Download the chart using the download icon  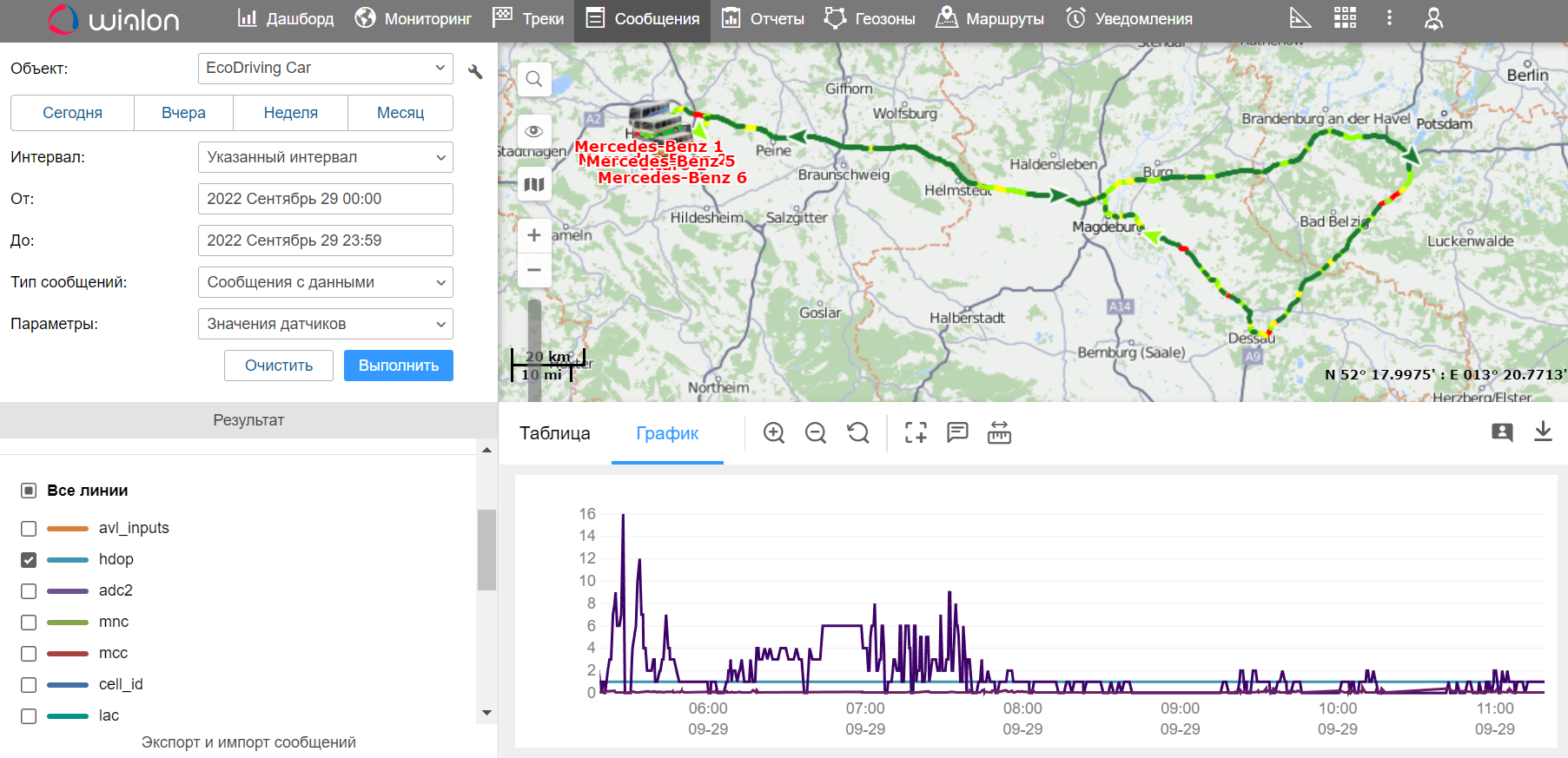click(x=1543, y=432)
